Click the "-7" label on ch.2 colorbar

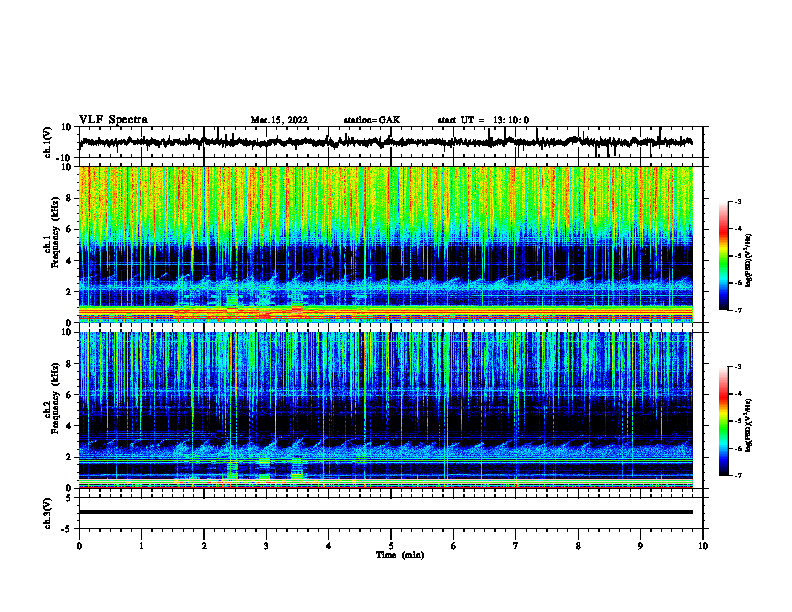[738, 475]
